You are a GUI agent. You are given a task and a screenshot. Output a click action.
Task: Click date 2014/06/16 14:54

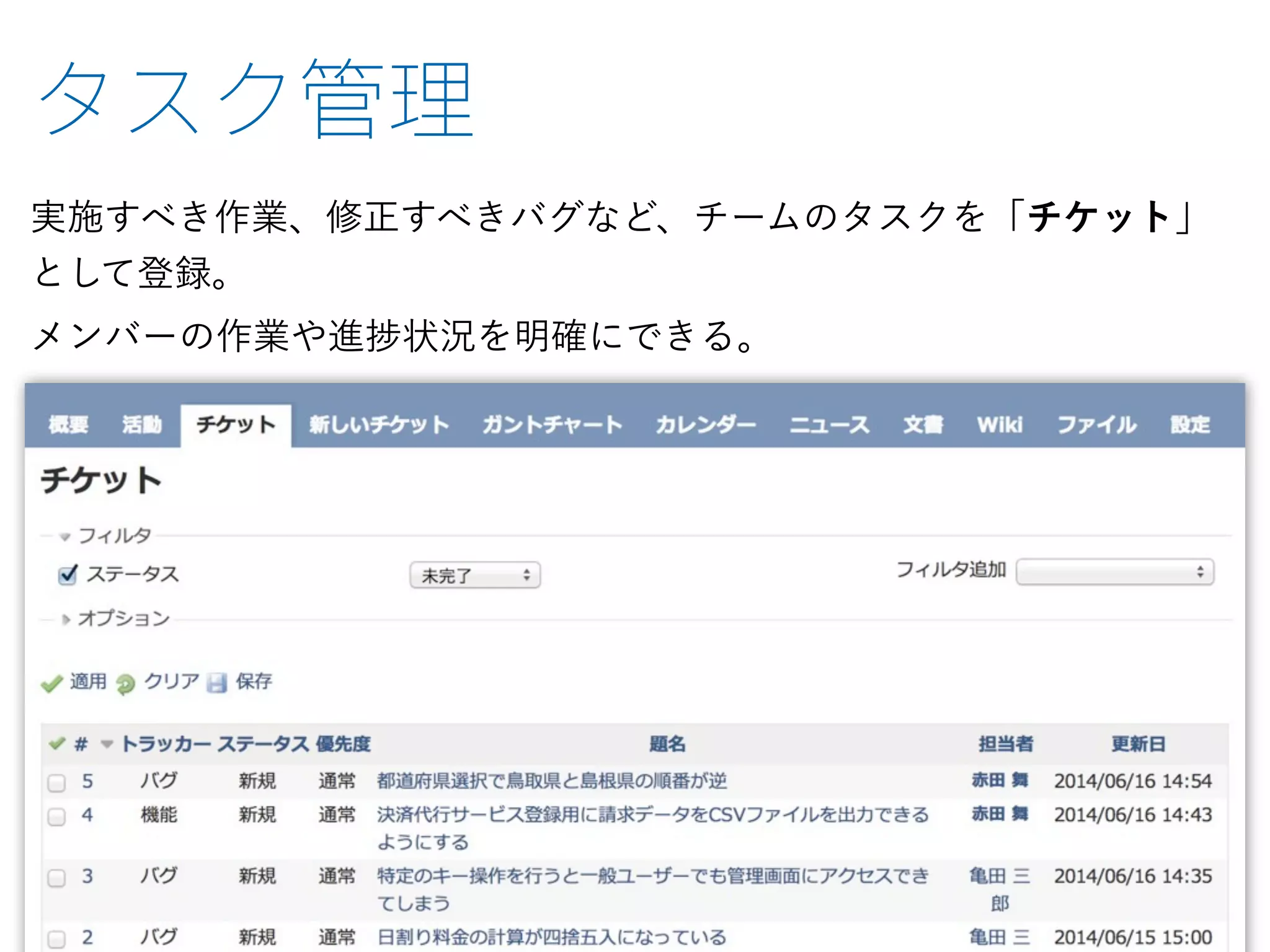(1133, 781)
